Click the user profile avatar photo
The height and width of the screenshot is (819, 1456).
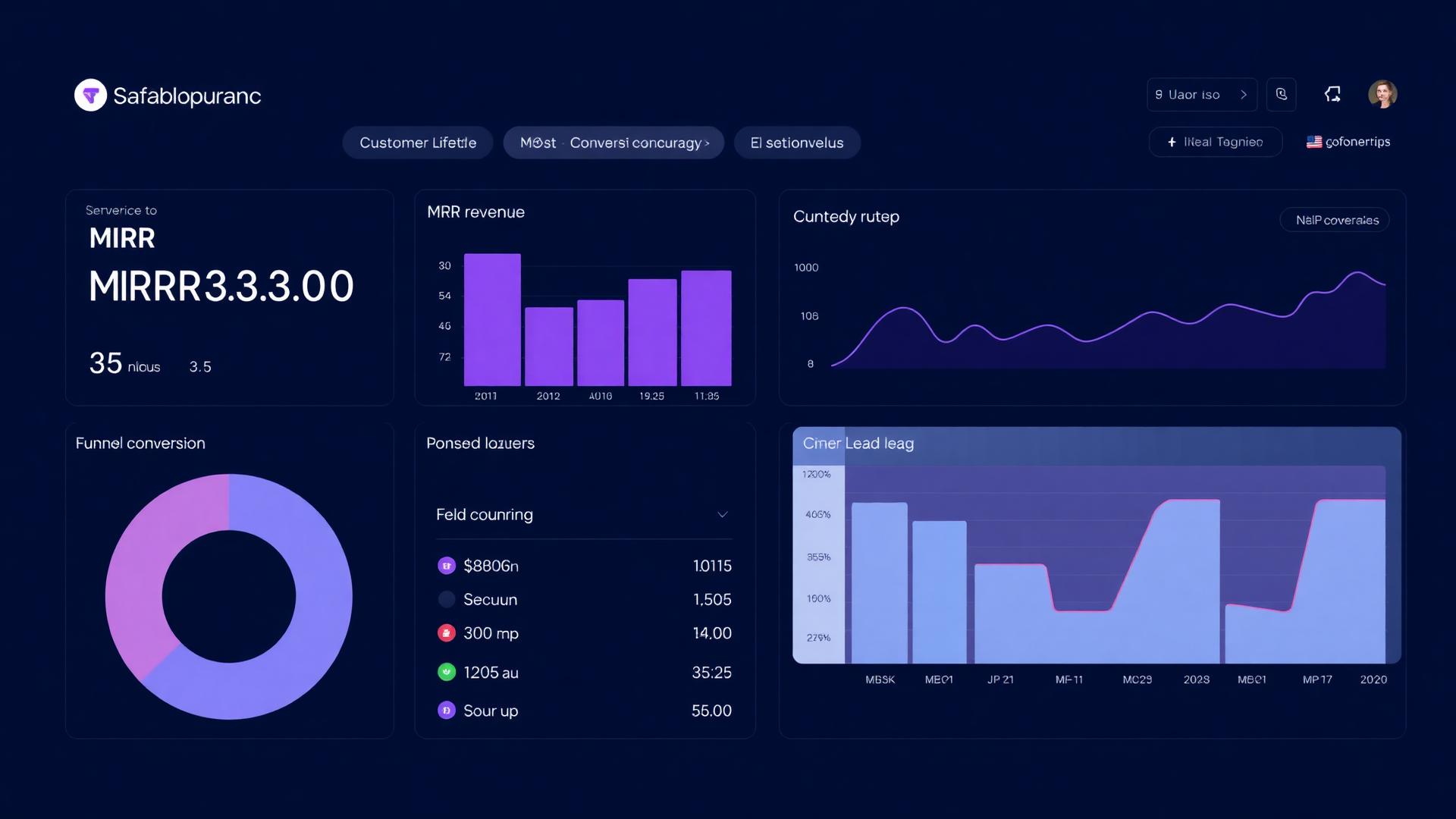click(1384, 93)
